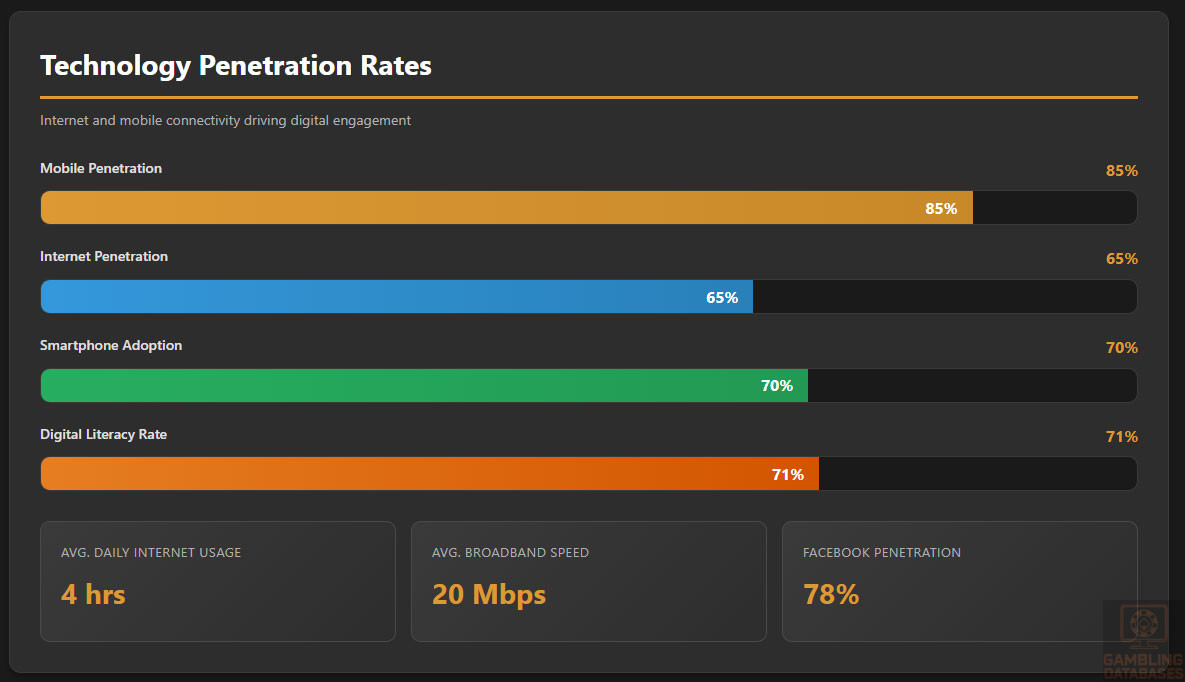Select the Mobile Penetration label
Viewport: 1185px width, 682px height.
101,168
